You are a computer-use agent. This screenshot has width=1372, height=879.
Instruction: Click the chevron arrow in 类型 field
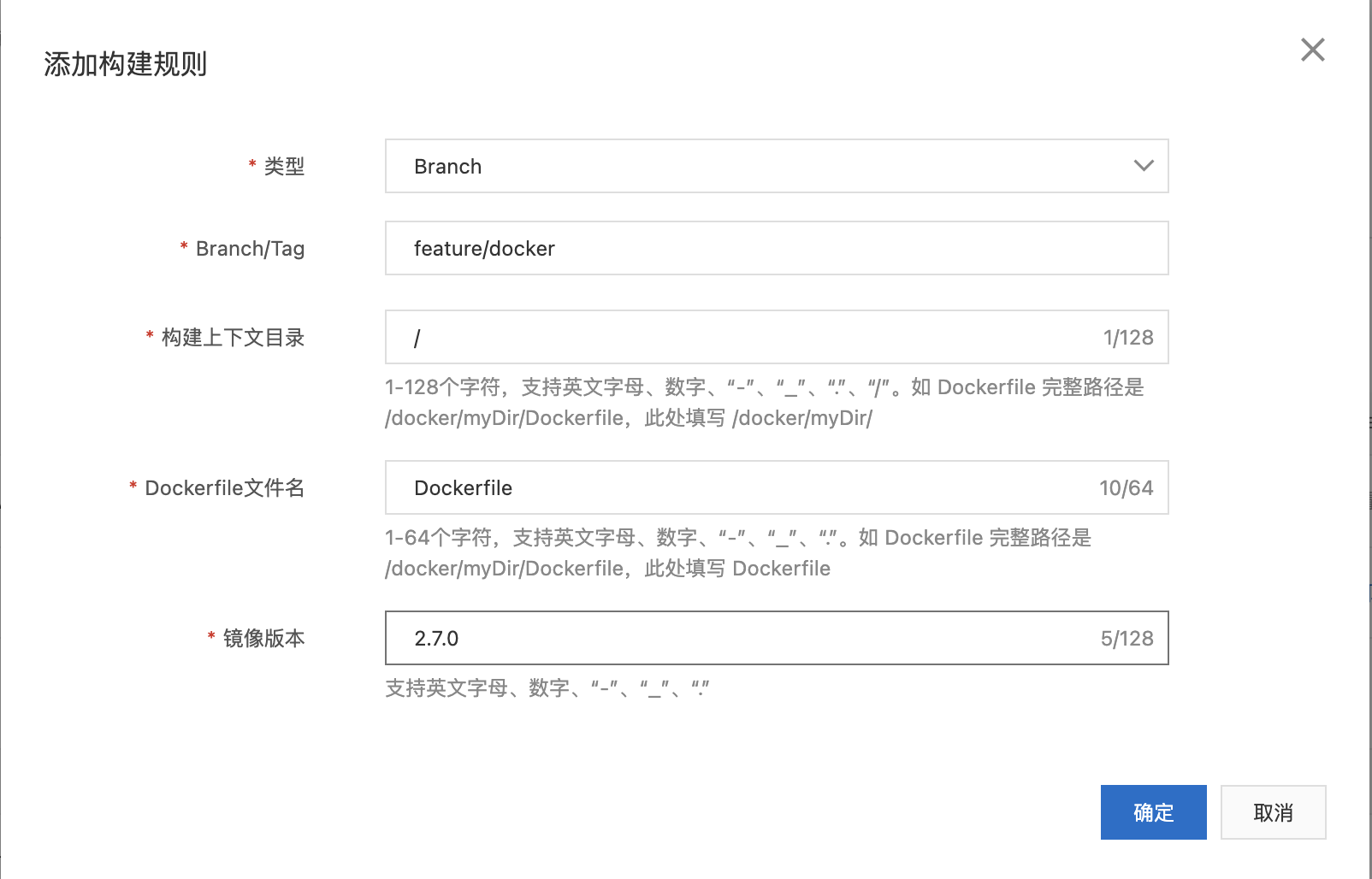1144,166
